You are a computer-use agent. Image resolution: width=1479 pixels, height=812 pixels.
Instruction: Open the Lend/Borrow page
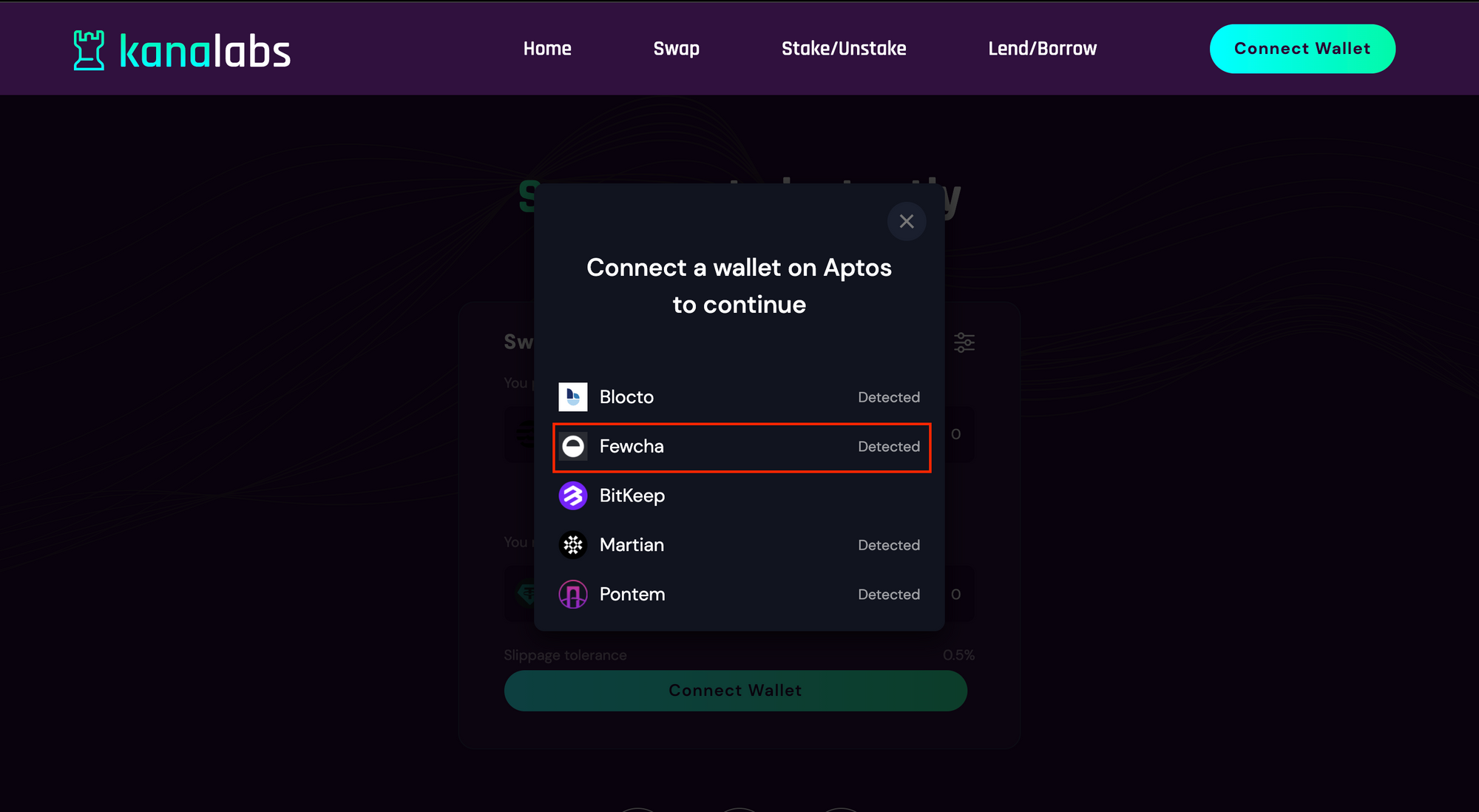1043,49
